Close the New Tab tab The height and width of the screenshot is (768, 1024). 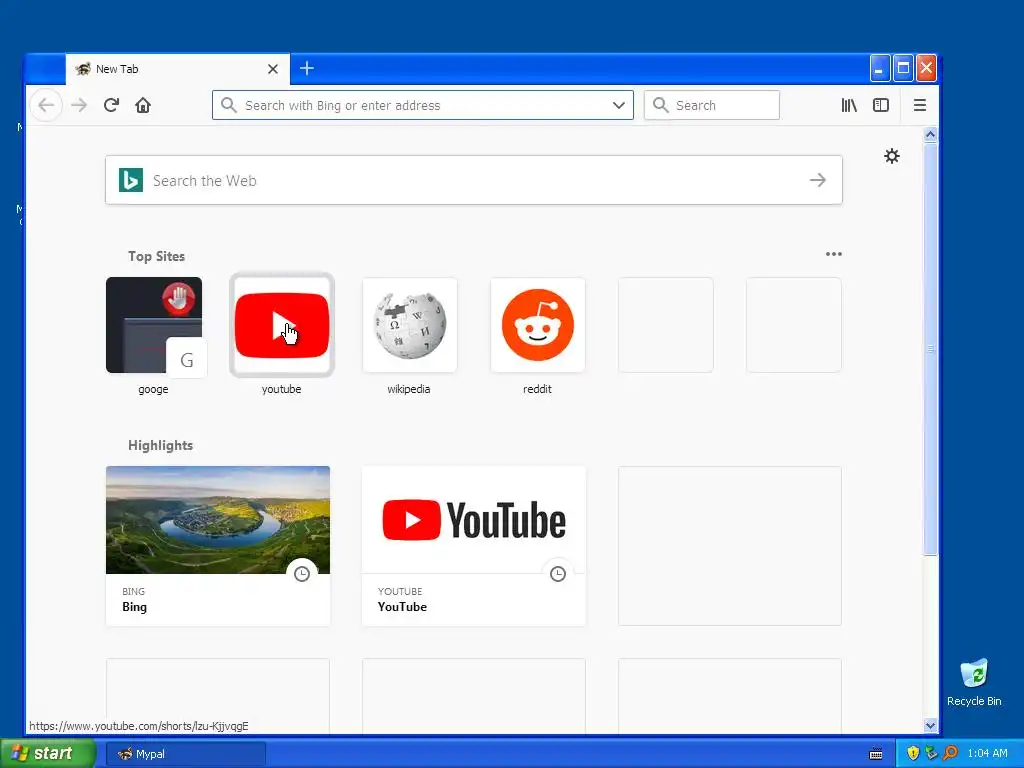point(273,69)
